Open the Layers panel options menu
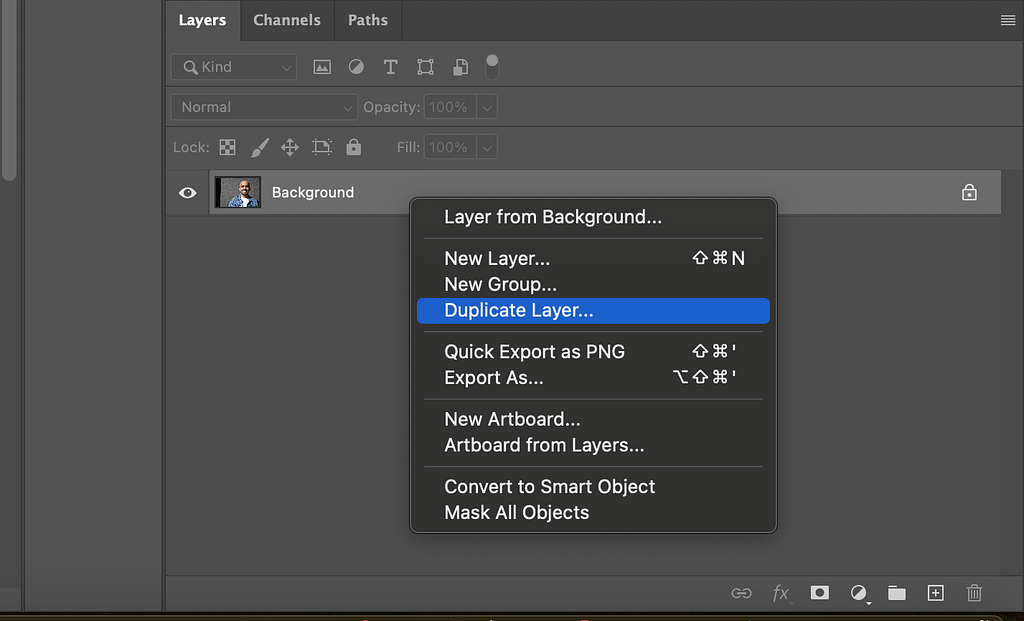Screen dimensions: 1024x621 1007,20
